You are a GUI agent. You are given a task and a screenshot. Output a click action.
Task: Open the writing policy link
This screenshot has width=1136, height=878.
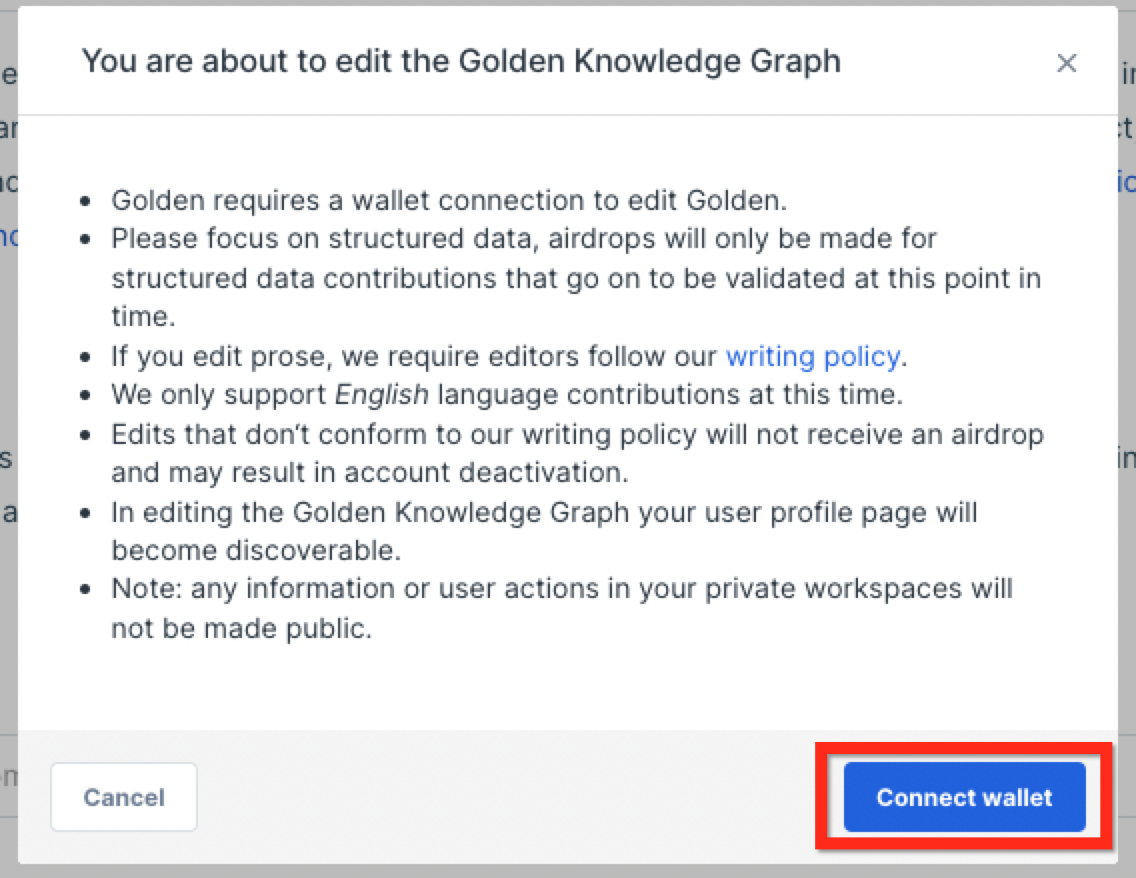(x=812, y=355)
